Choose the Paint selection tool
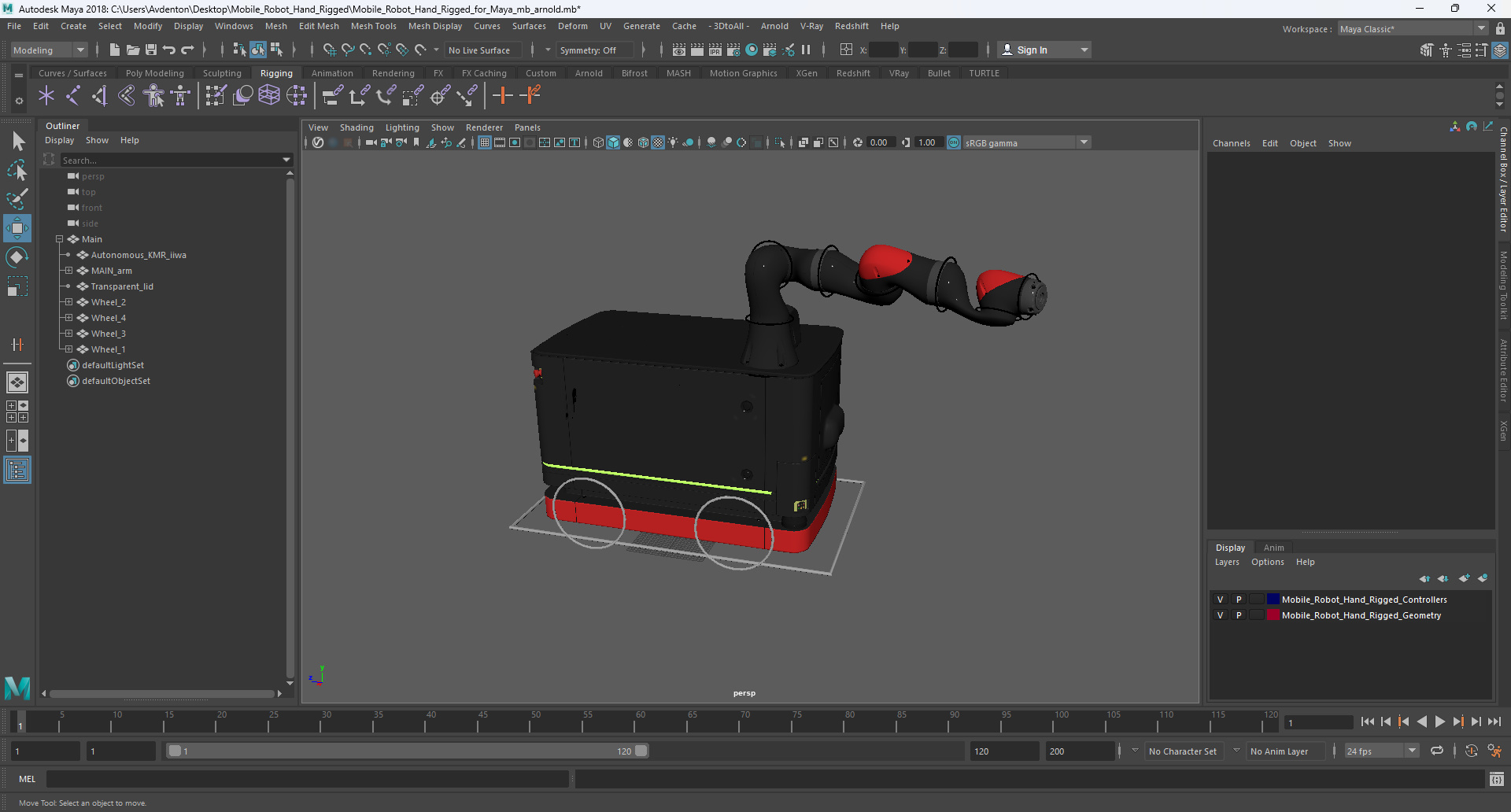 tap(17, 198)
